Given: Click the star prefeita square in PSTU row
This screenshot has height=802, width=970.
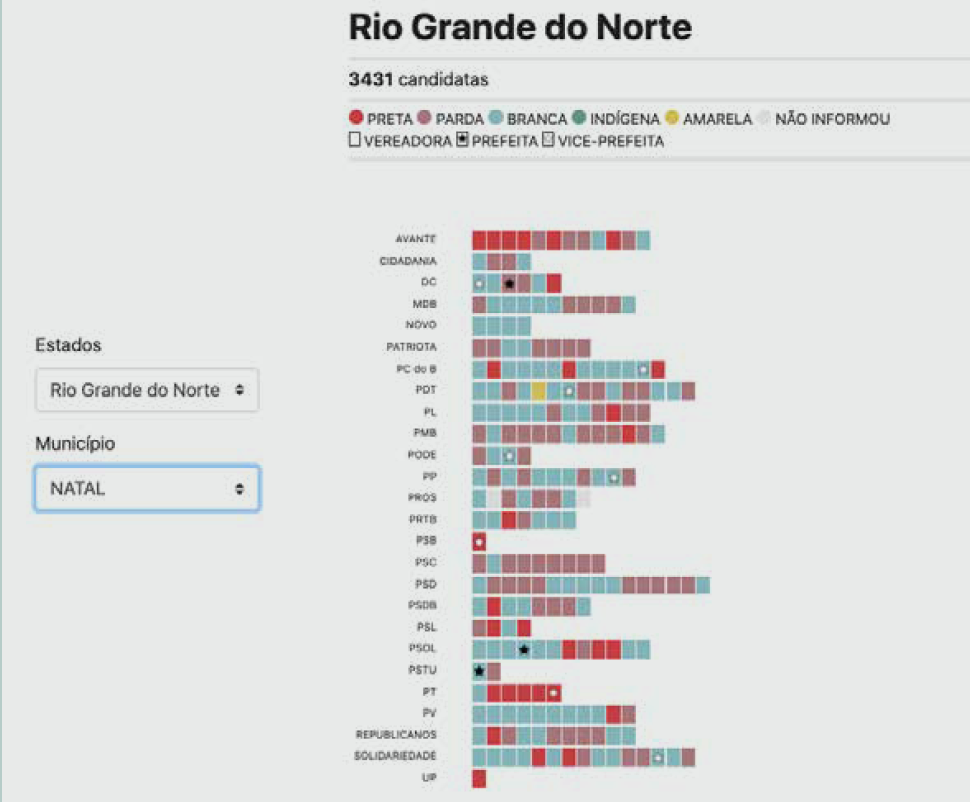Looking at the screenshot, I should click(x=479, y=671).
